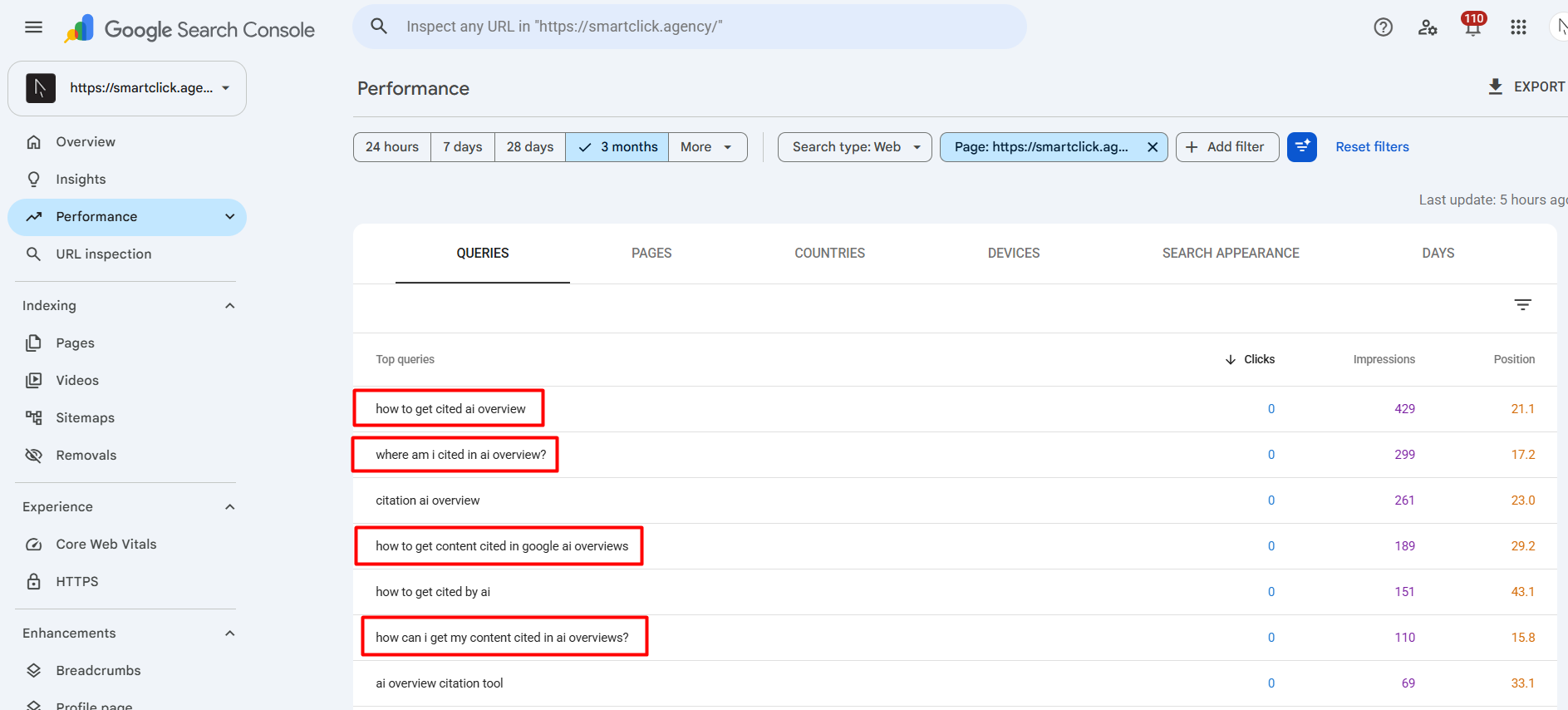Click the Overview home icon
The image size is (1568, 710).
coord(34,142)
